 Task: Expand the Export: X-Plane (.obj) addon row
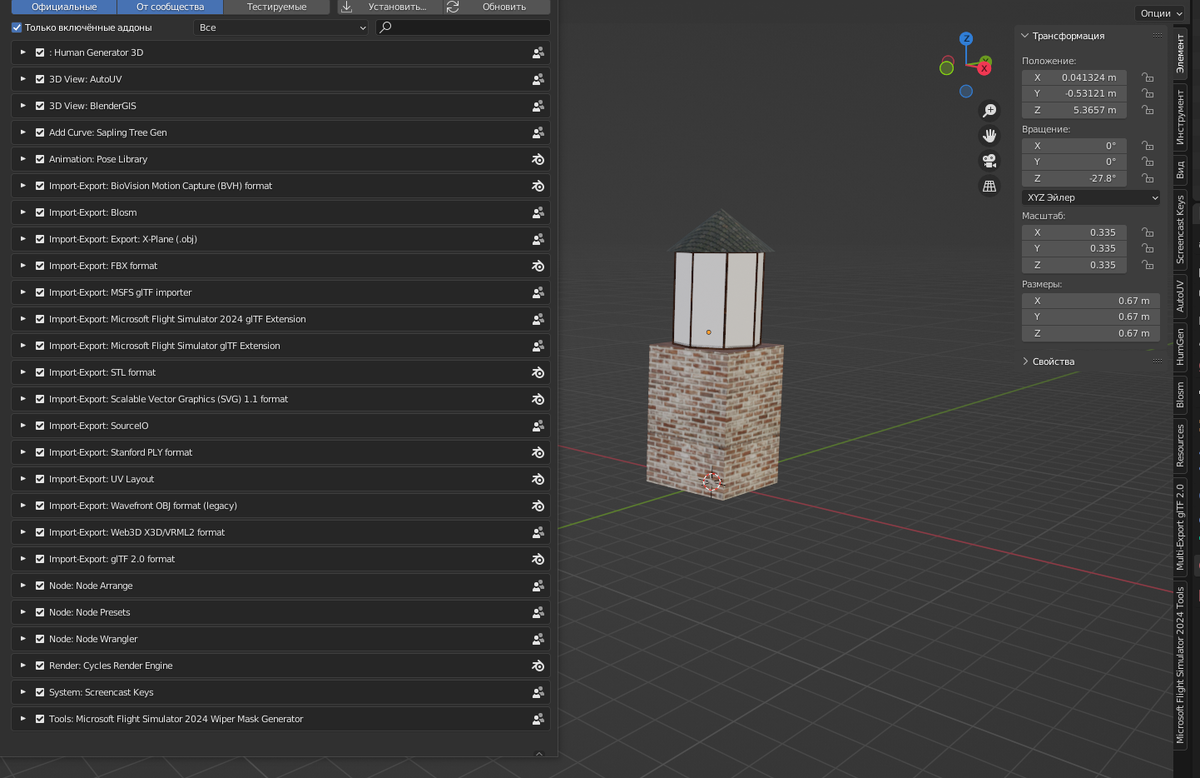click(x=23, y=239)
